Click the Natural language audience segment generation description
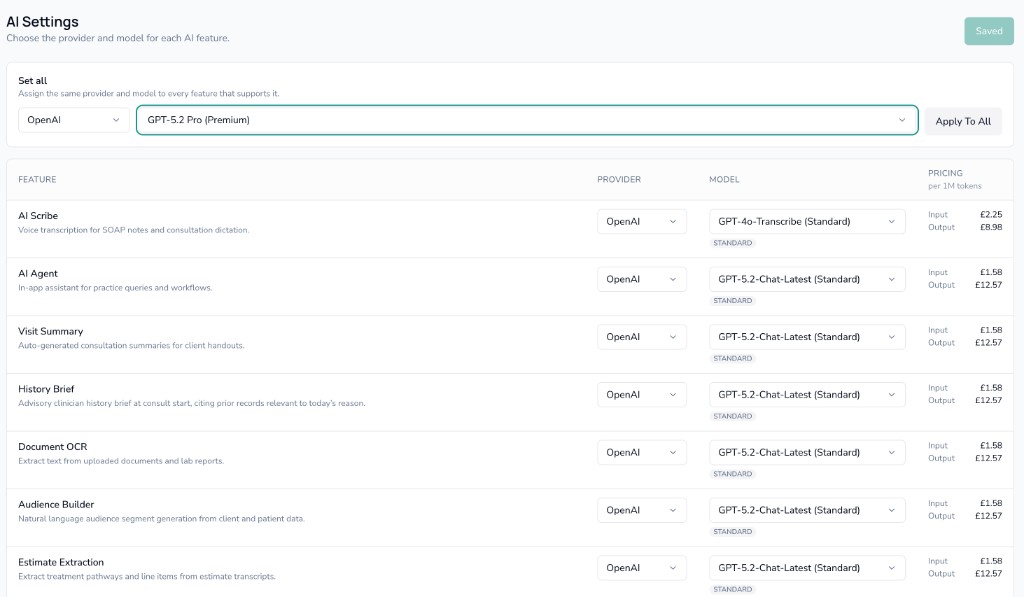Viewport: 1024px width, 597px height. (161, 519)
